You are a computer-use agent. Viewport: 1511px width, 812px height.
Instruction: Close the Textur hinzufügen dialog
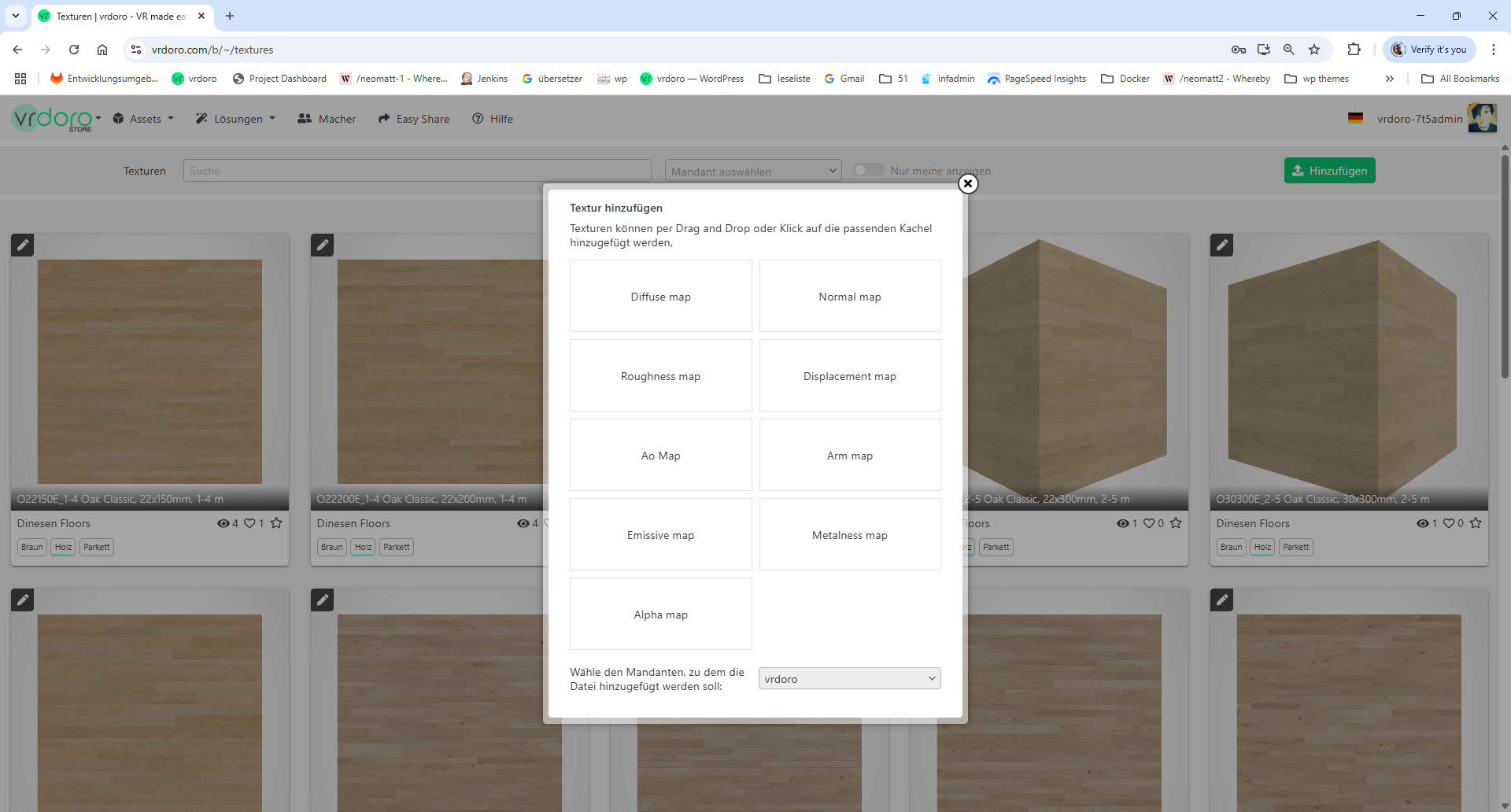(x=967, y=183)
